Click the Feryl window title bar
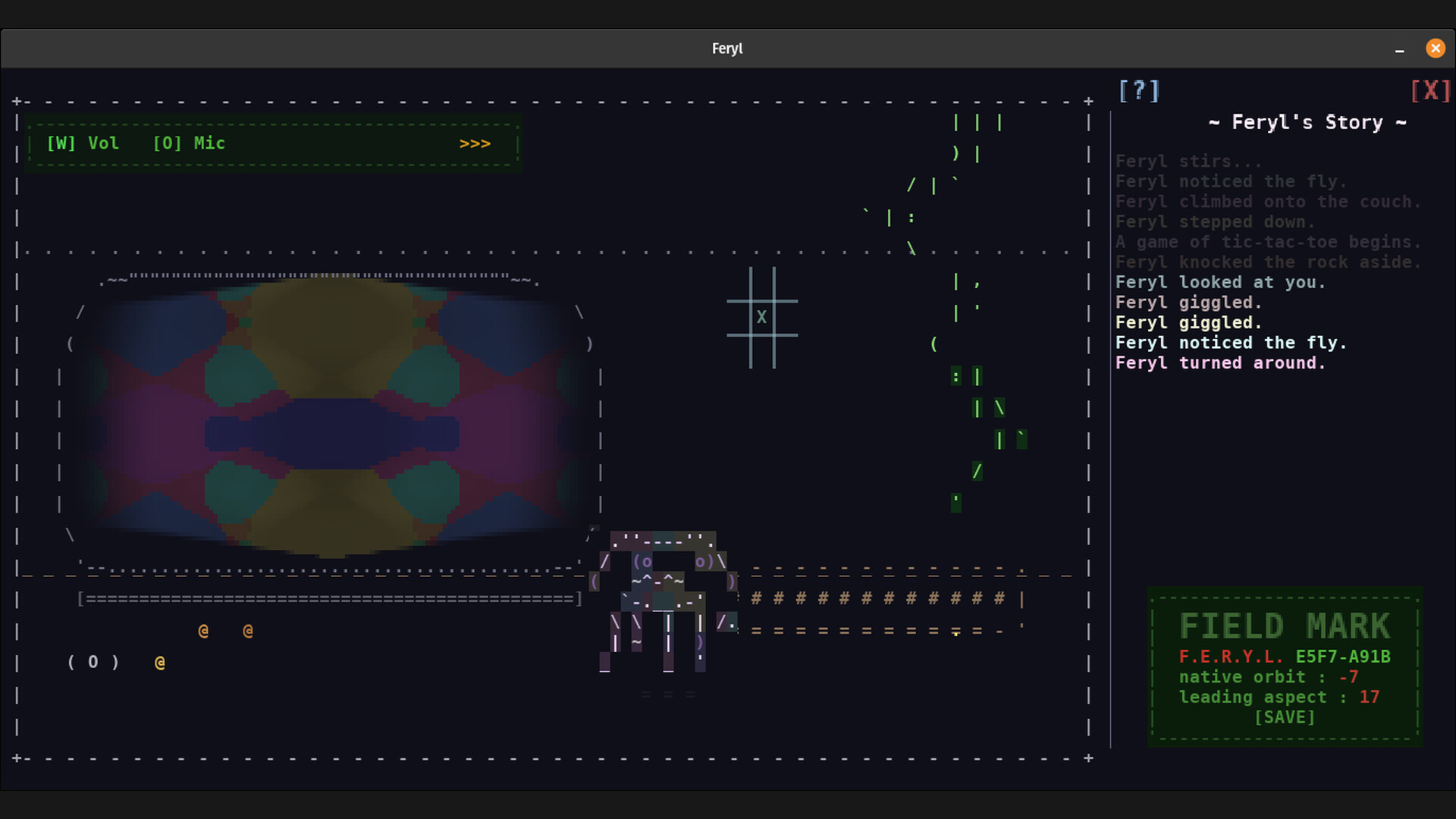Viewport: 1456px width, 819px height. [x=726, y=48]
